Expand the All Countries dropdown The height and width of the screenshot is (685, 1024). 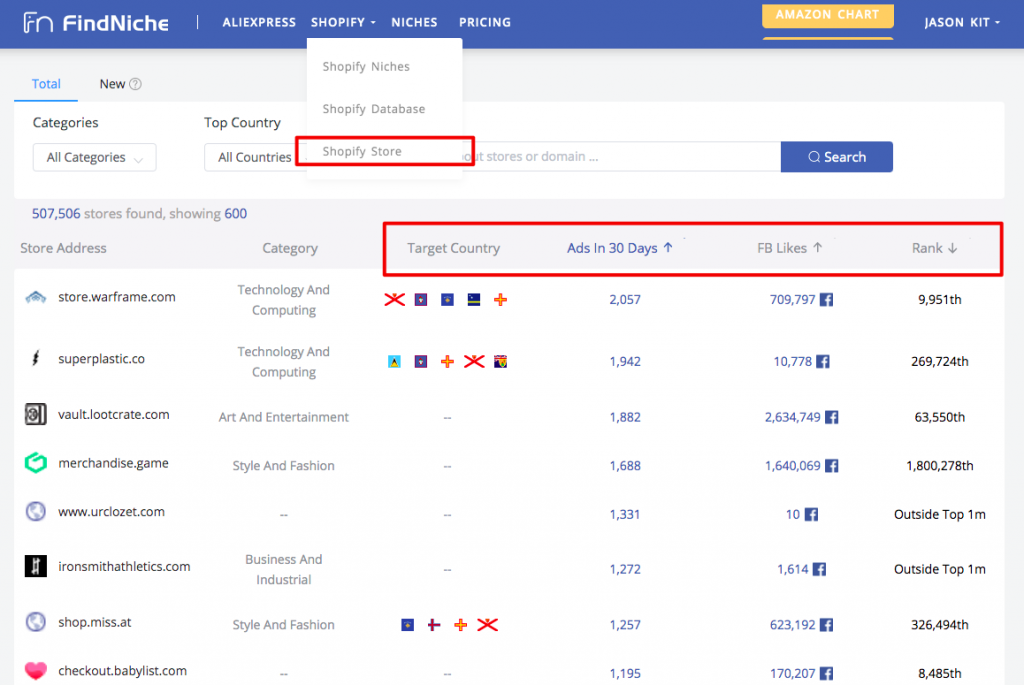[x=255, y=157]
